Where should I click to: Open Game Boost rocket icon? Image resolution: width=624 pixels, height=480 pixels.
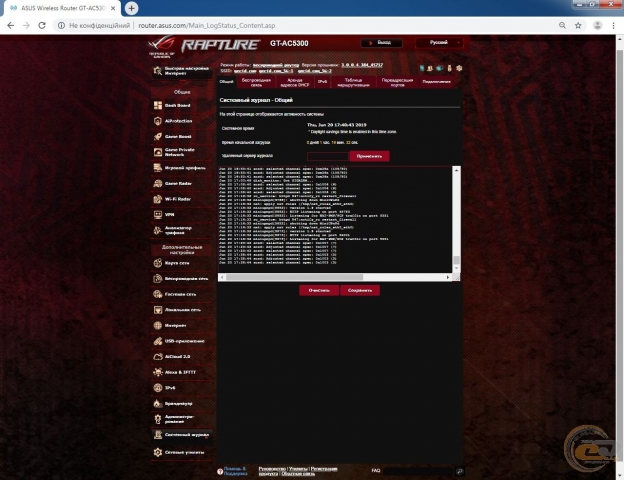[158, 137]
